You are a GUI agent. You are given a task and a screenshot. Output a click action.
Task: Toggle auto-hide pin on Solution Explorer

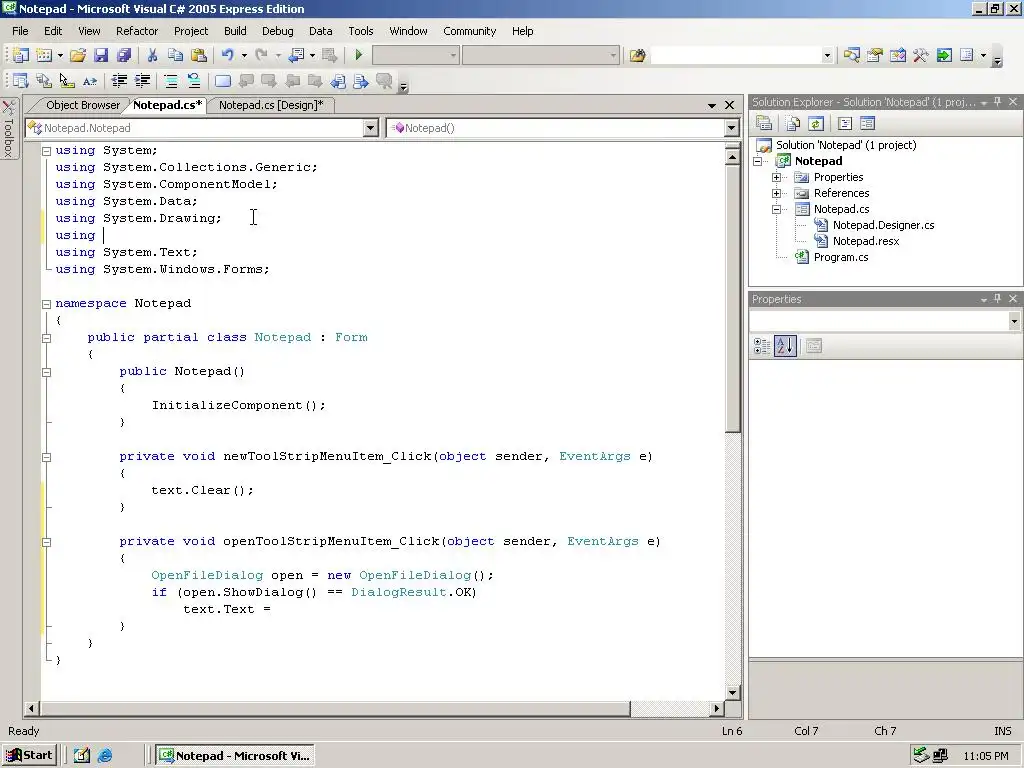pyautogui.click(x=997, y=102)
